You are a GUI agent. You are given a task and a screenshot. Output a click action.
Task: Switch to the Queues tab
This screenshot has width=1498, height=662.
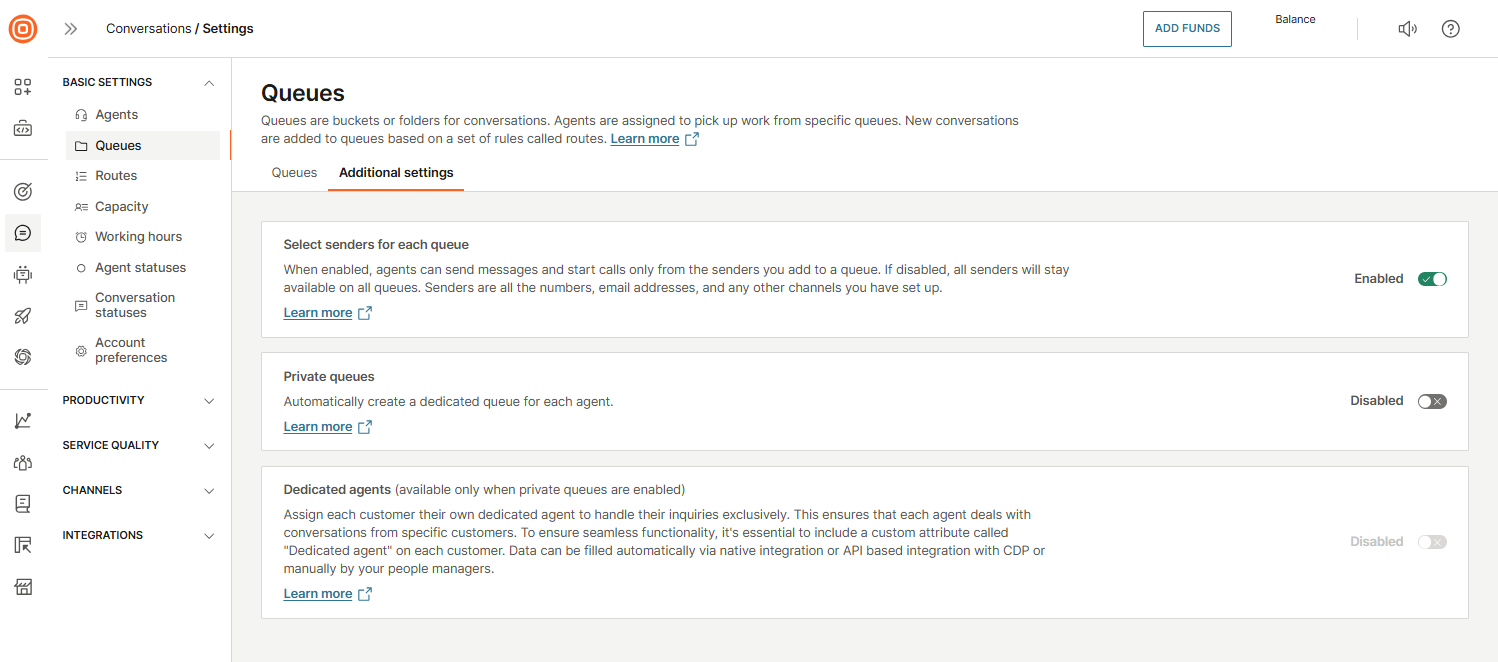[294, 173]
